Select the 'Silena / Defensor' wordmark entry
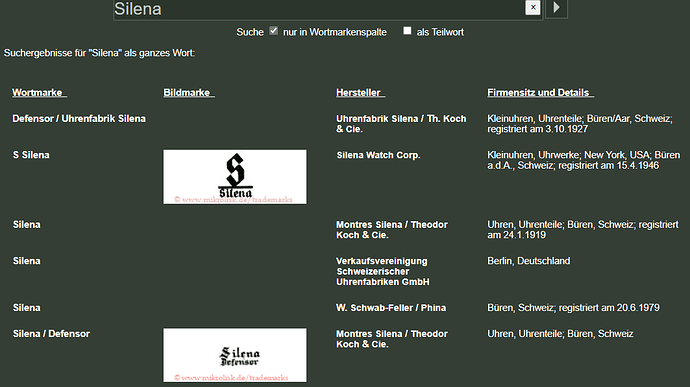 (51, 334)
